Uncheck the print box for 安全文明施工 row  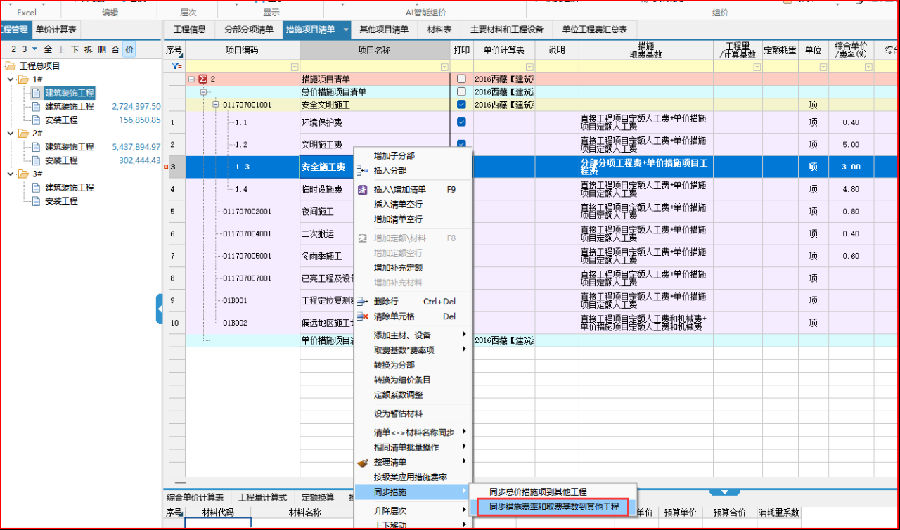pyautogui.click(x=461, y=104)
